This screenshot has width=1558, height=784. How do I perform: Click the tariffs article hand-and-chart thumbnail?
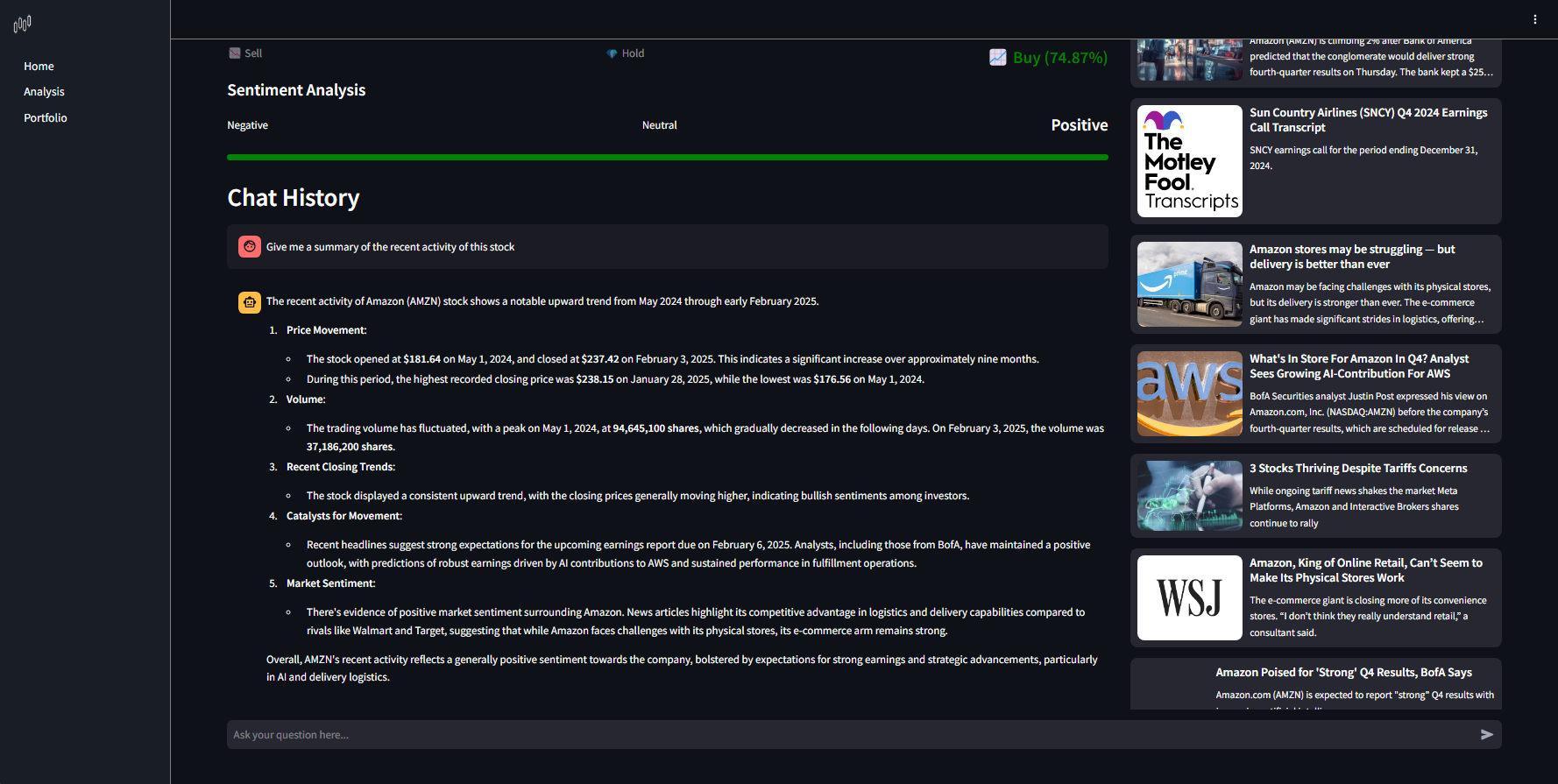pos(1190,496)
